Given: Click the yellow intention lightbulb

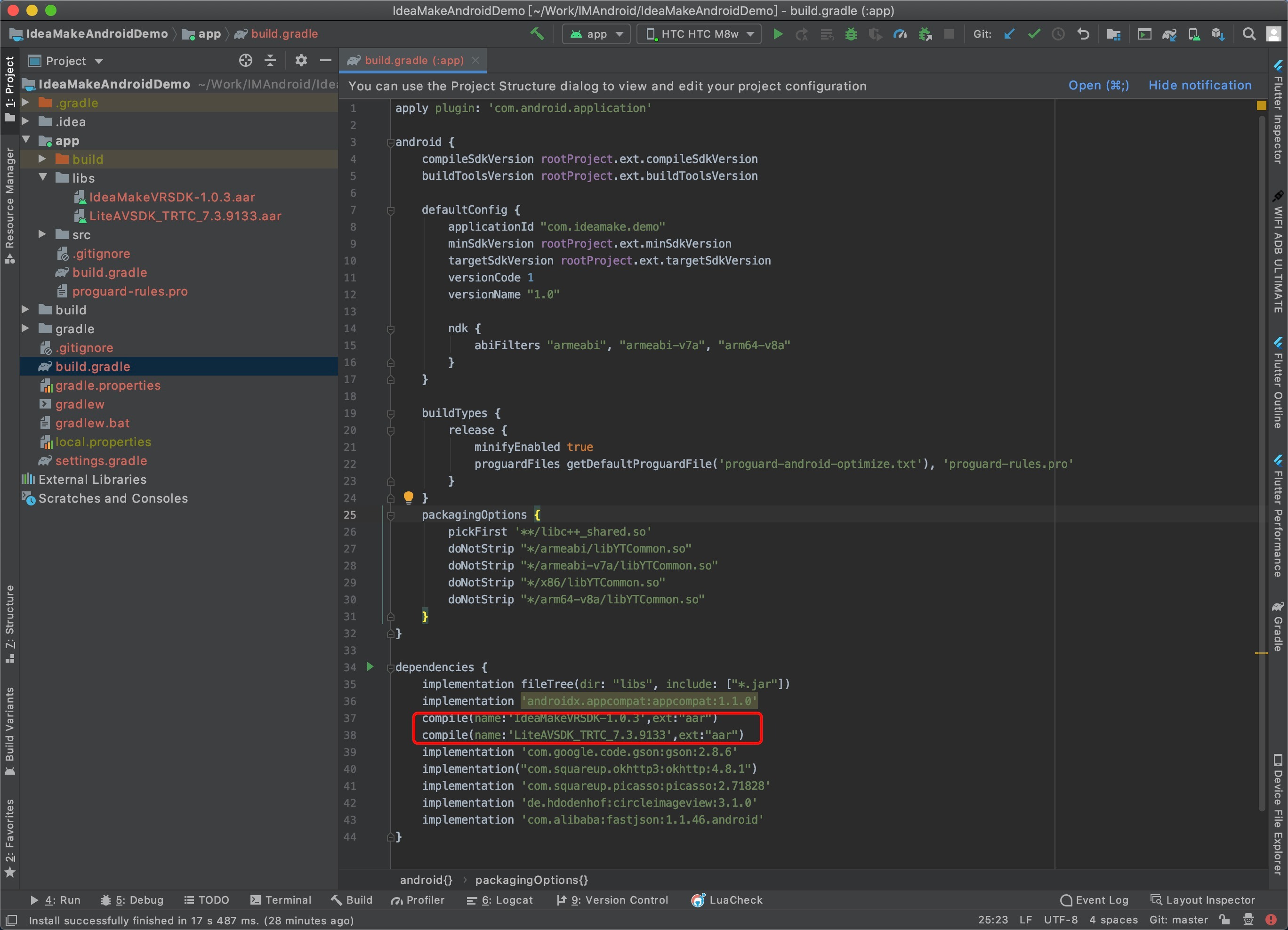Looking at the screenshot, I should point(408,497).
